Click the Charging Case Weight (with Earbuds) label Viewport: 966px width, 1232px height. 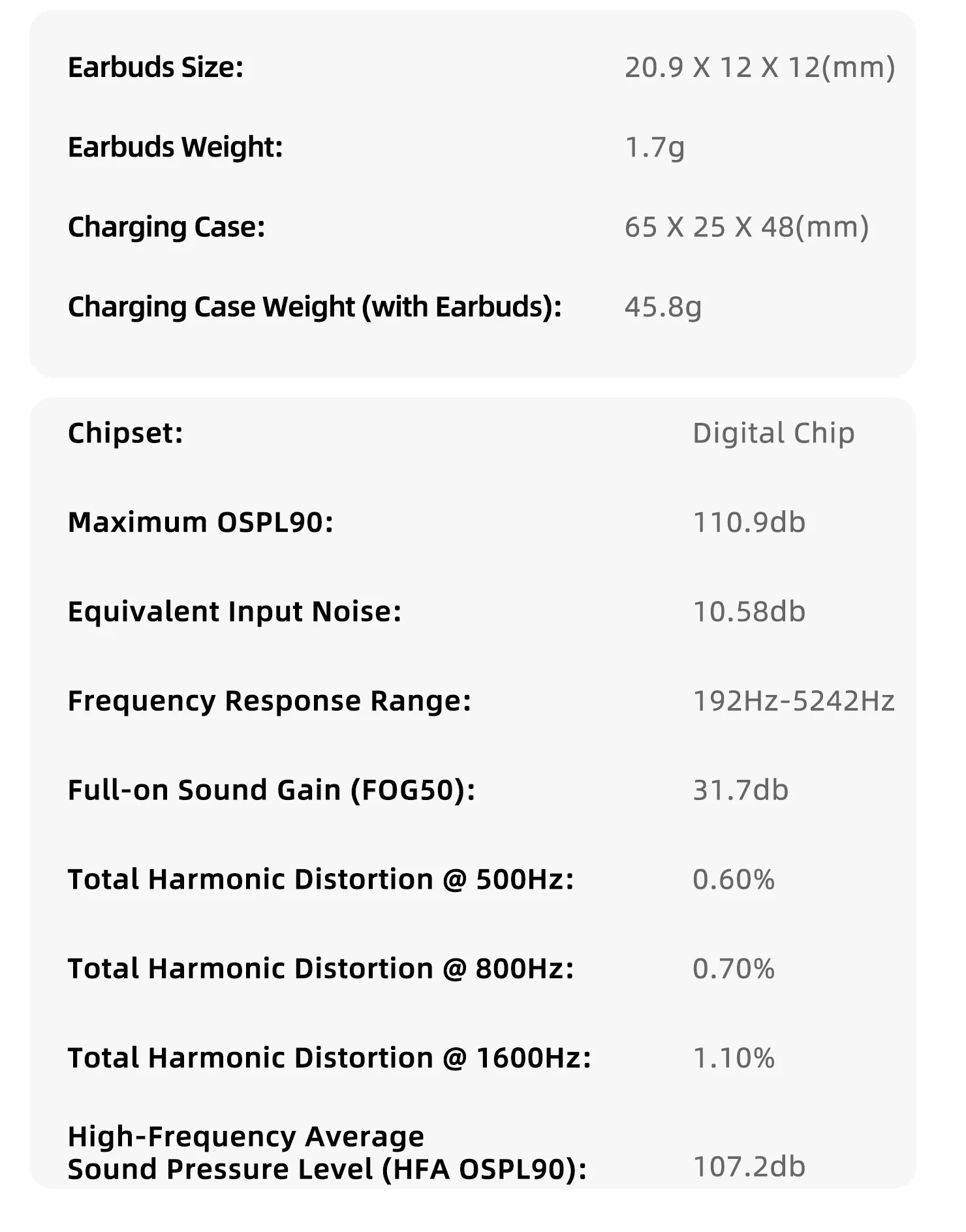(x=315, y=307)
